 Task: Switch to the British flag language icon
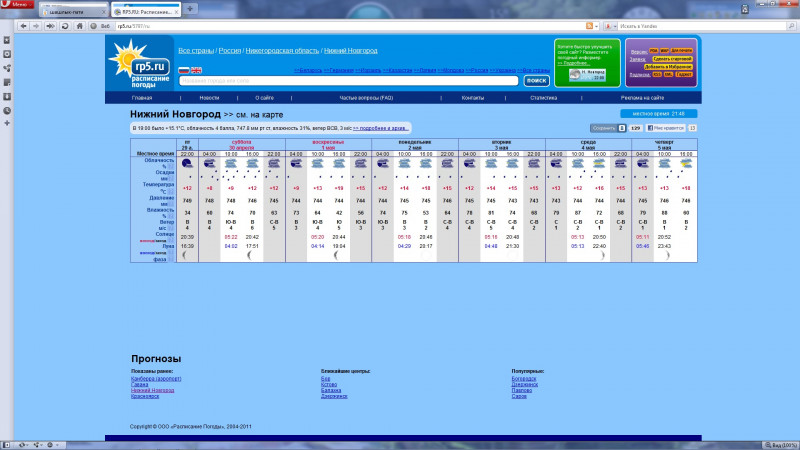click(x=197, y=70)
